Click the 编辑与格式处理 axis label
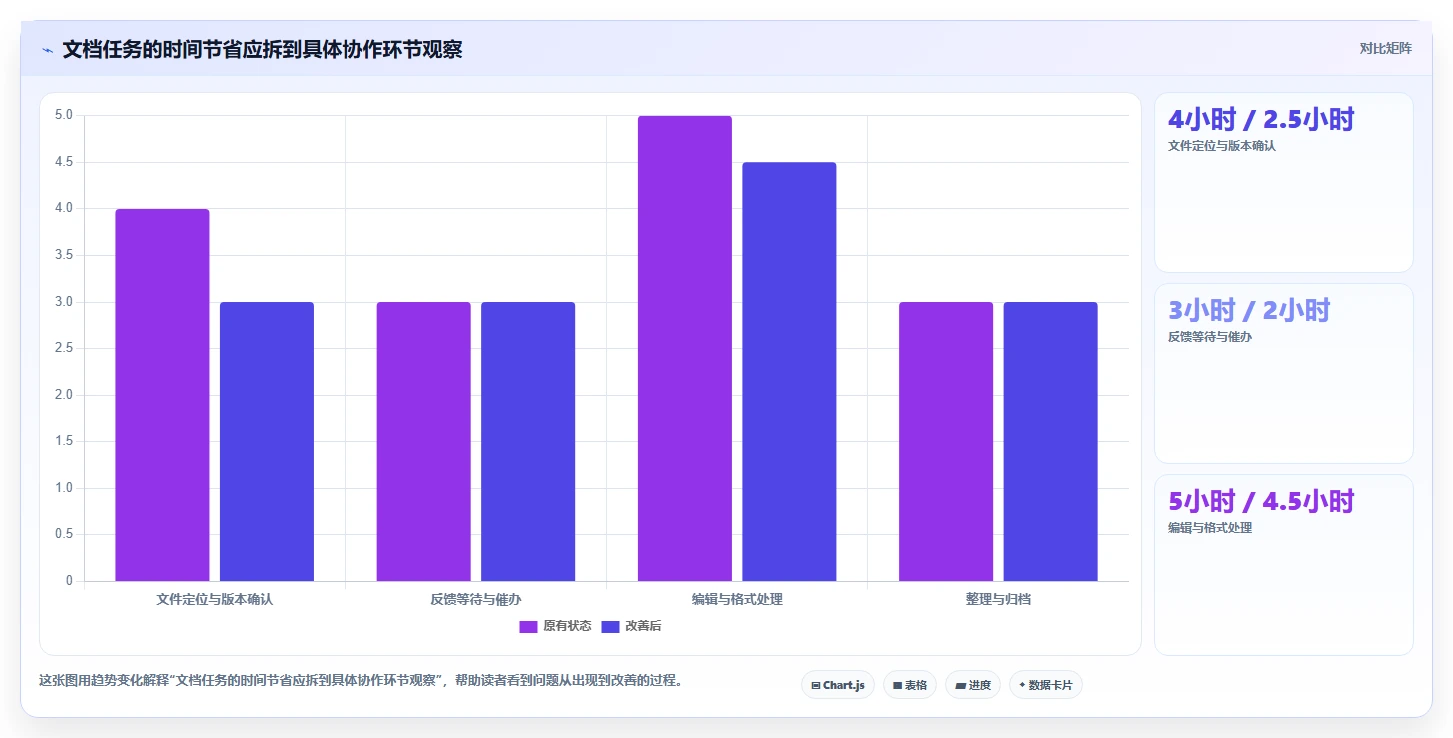This screenshot has width=1453, height=738. coord(737,600)
